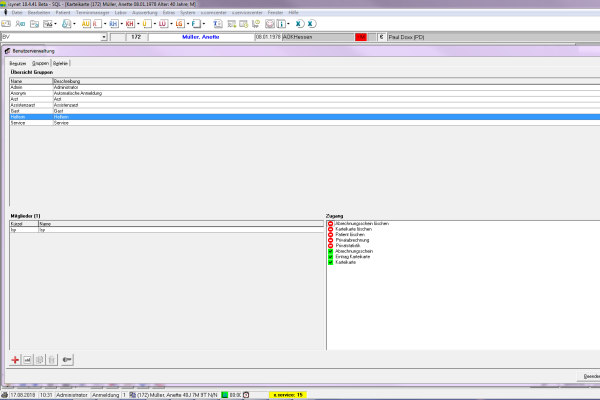The image size is (600, 400).
Task: Click the Kürzel column header in Mitglieder
Action: tap(24, 224)
